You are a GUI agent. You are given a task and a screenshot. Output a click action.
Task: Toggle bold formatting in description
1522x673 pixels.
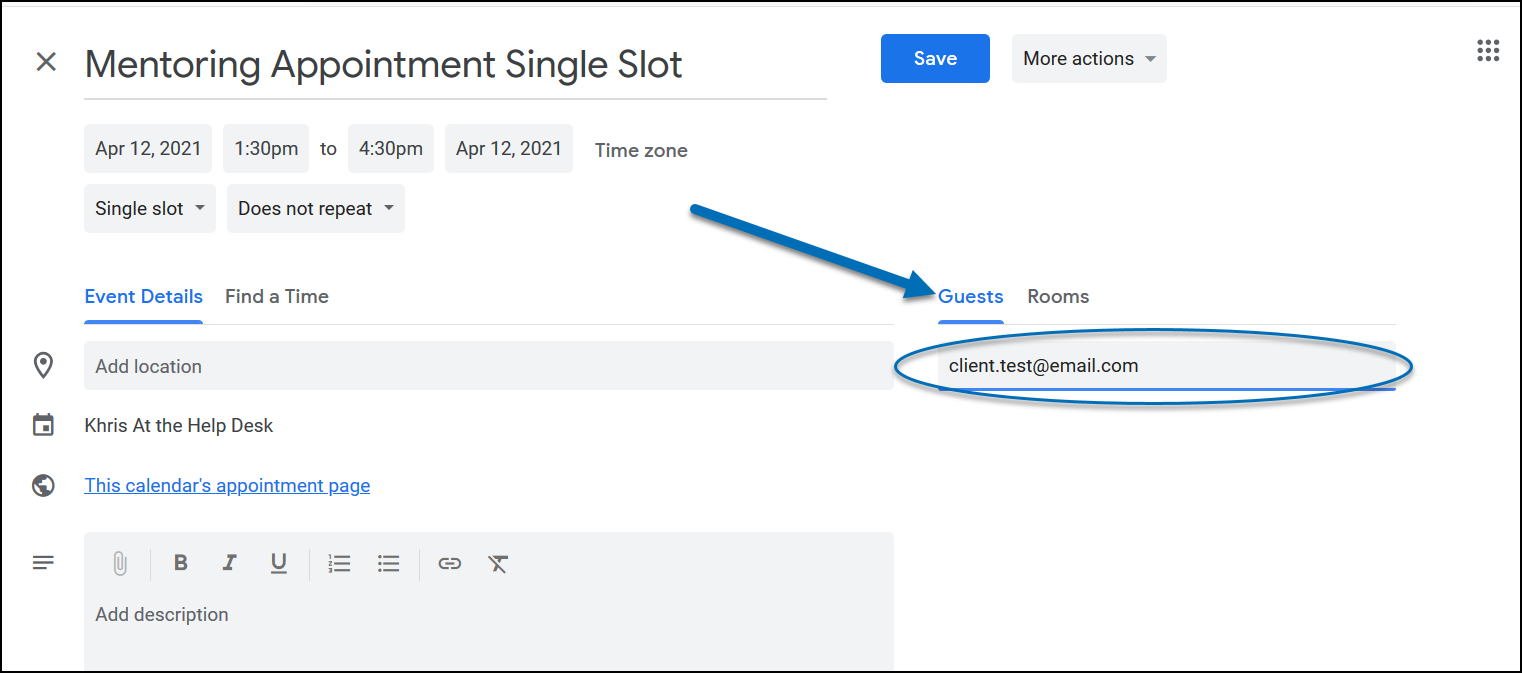181,563
